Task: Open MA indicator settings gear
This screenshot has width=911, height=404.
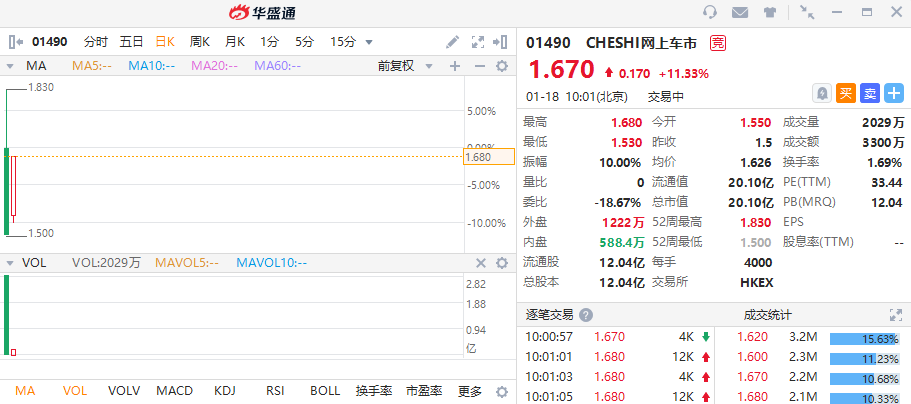Action: click(x=502, y=66)
